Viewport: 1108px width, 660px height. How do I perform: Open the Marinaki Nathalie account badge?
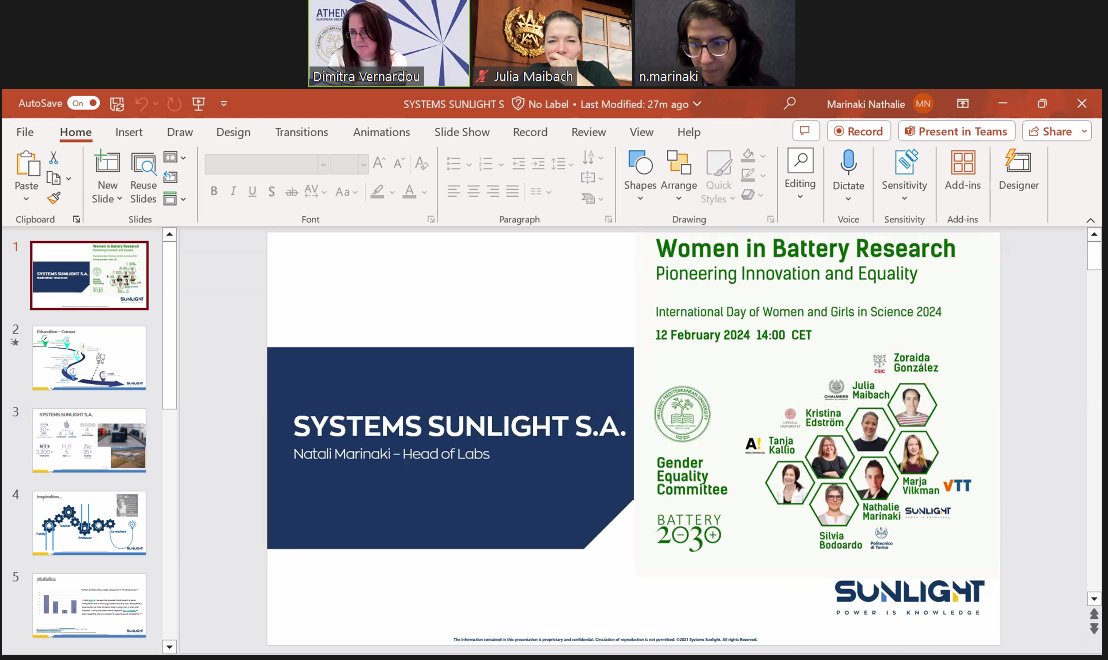923,104
